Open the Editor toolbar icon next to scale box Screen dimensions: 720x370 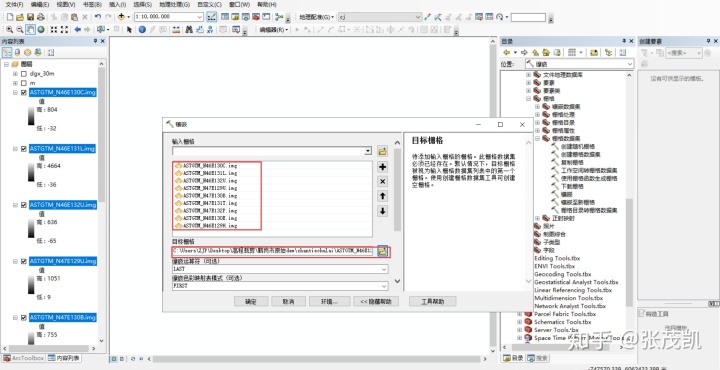point(212,17)
